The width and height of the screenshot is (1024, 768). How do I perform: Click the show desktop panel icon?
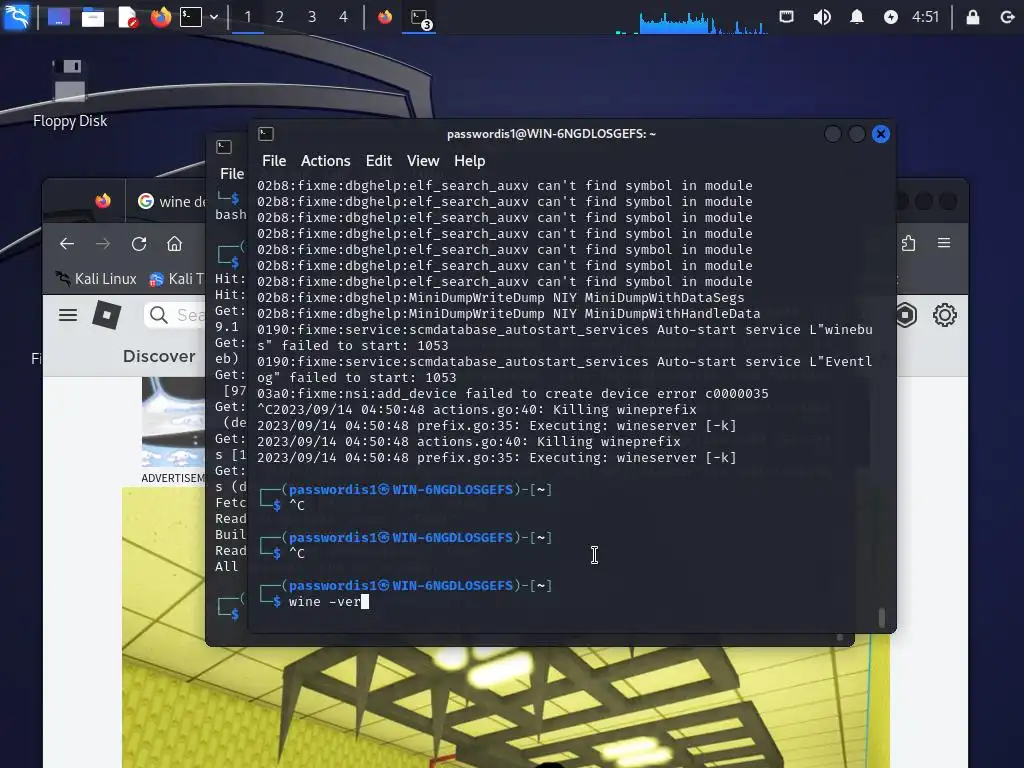[x=59, y=16]
